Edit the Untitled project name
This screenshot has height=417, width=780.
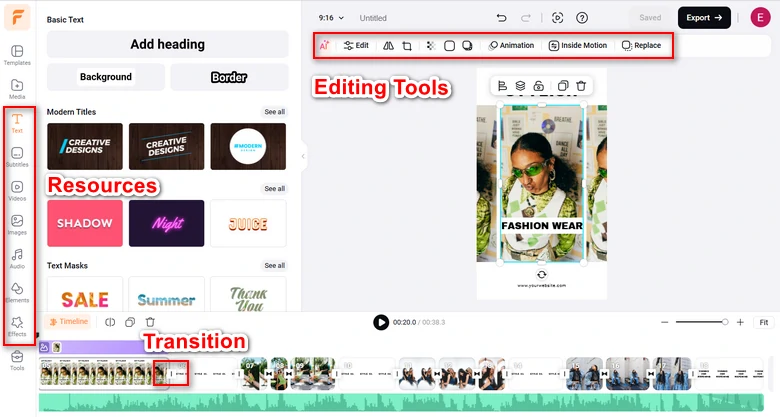tap(373, 18)
